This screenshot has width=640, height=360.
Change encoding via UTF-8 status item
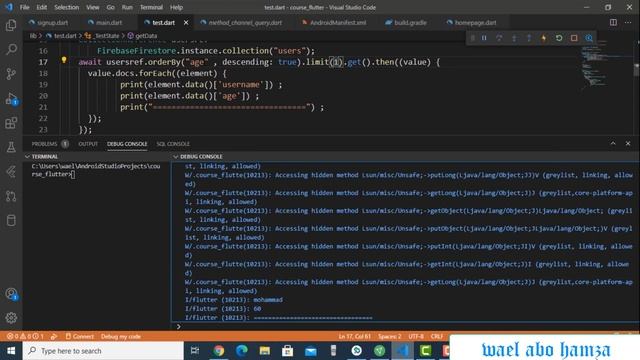coord(416,336)
